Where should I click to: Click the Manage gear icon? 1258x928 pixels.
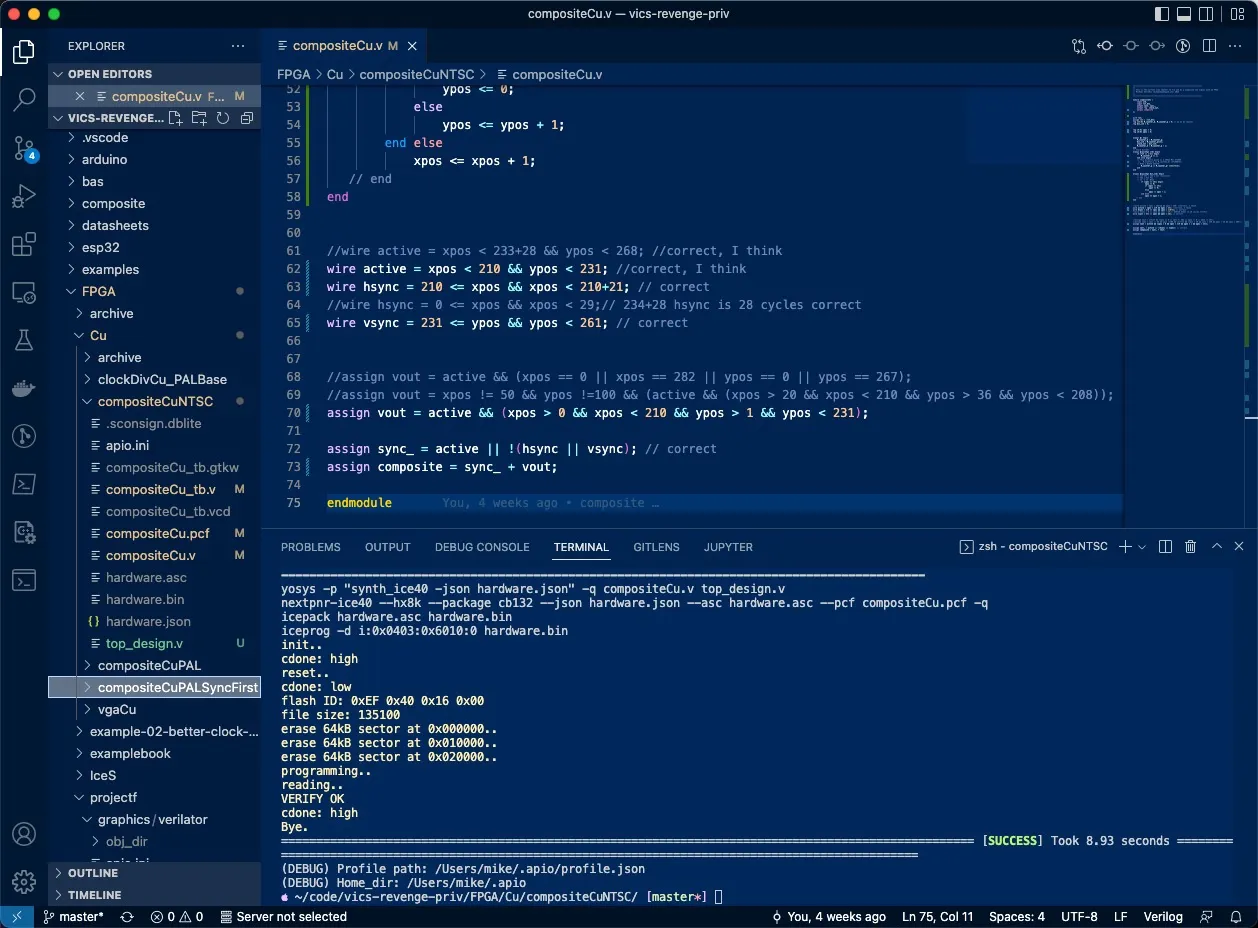click(24, 881)
